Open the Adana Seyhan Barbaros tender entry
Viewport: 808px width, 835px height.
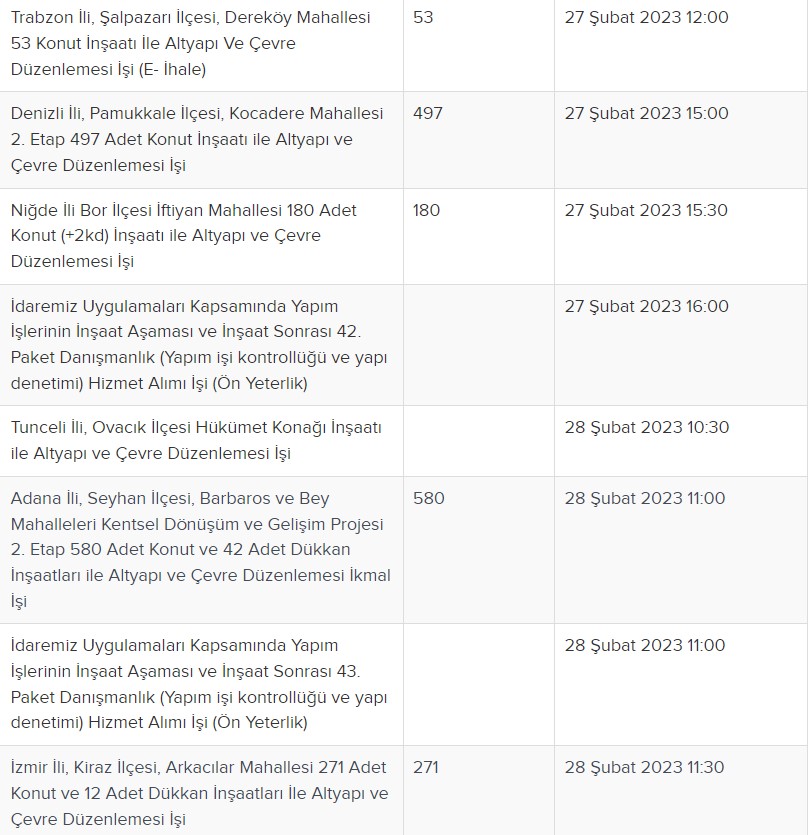pyautogui.click(x=200, y=549)
